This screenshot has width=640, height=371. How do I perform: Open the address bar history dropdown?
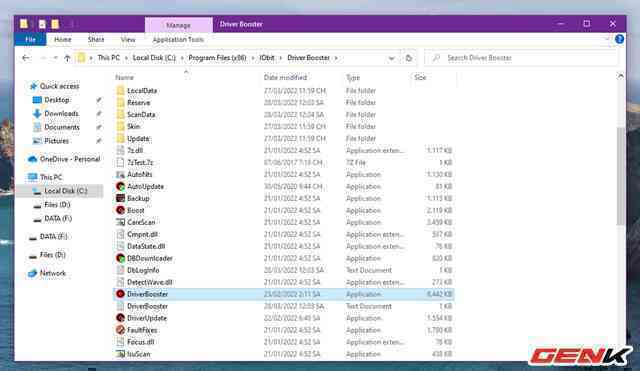point(391,58)
